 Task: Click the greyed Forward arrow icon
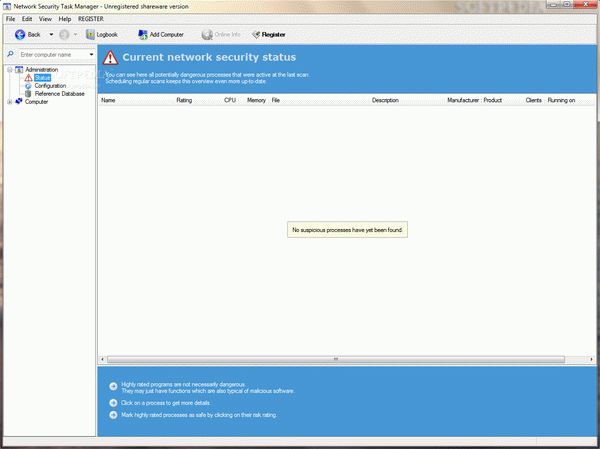[64, 34]
